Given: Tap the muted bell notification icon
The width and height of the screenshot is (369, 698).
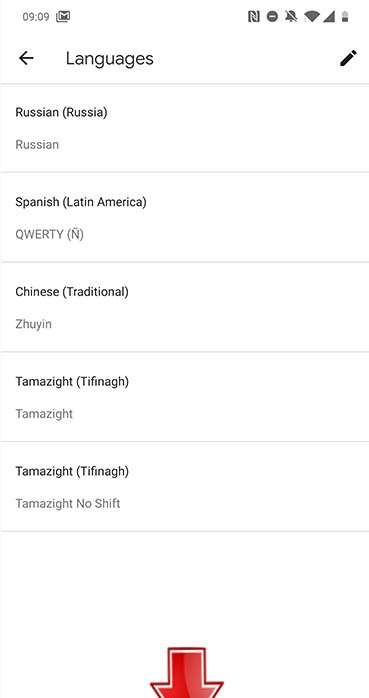Looking at the screenshot, I should click(x=291, y=17).
